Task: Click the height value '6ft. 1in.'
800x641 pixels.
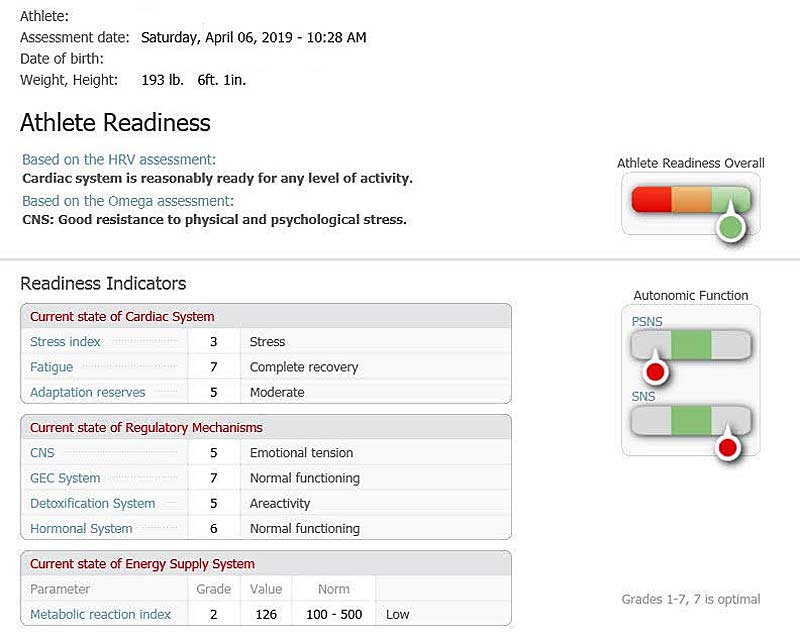Action: tap(221, 80)
